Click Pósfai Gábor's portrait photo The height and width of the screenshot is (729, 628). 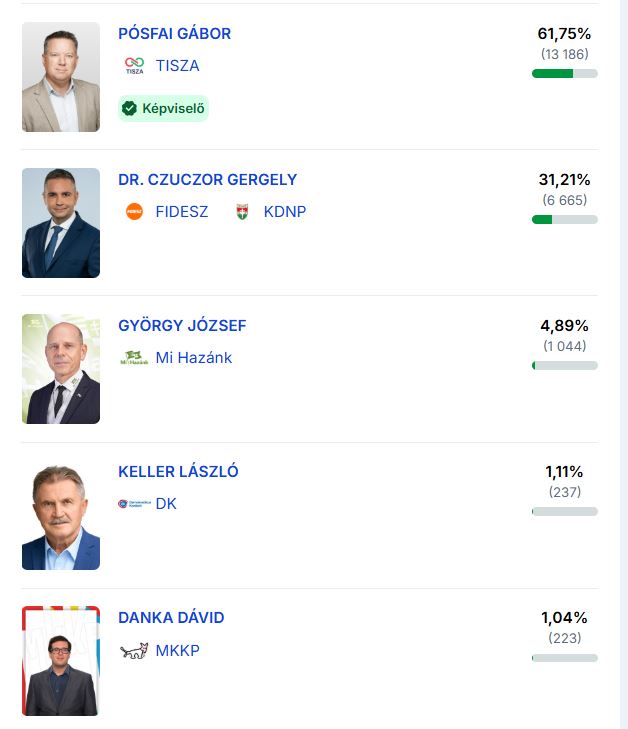point(61,77)
